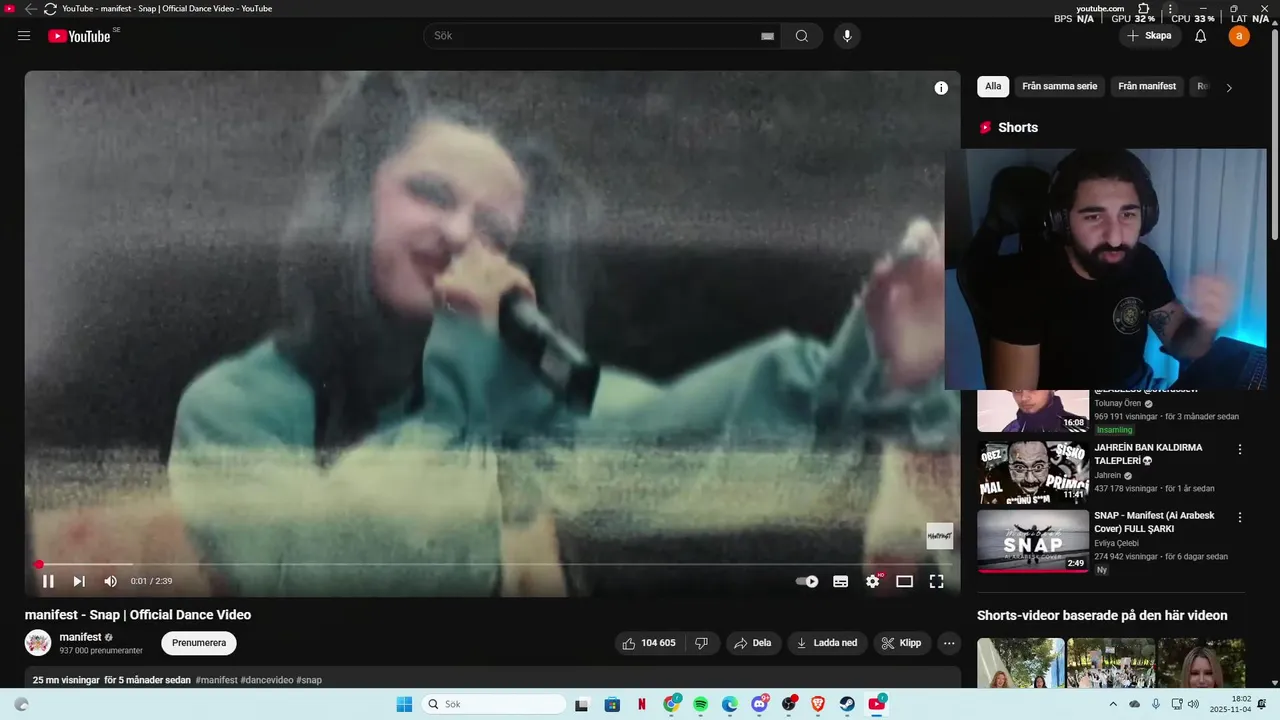Seek along the red video progress bar
This screenshot has height=720, width=1280.
[x=492, y=565]
